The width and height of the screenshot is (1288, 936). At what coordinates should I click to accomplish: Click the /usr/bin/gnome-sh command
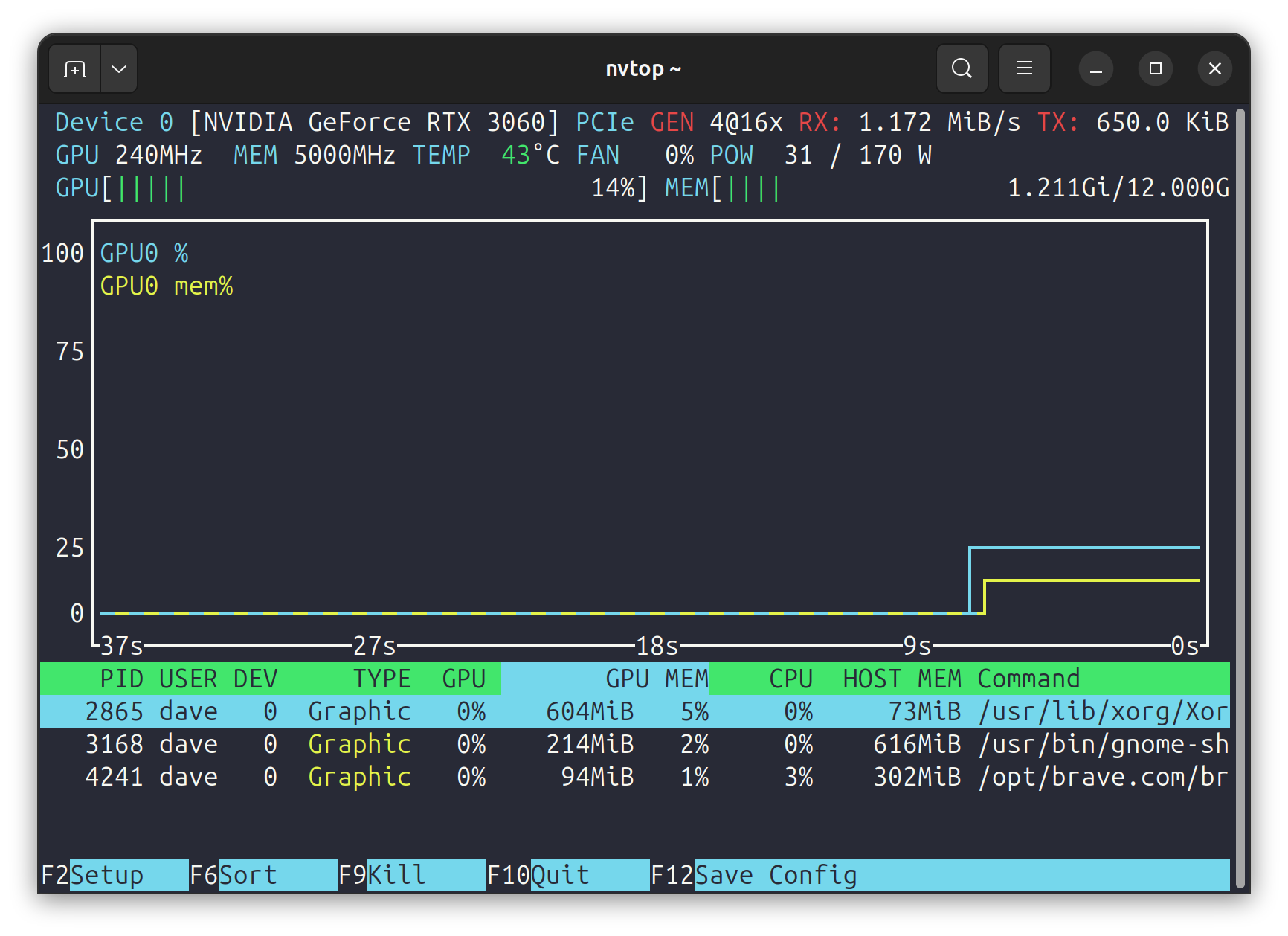click(x=1104, y=744)
